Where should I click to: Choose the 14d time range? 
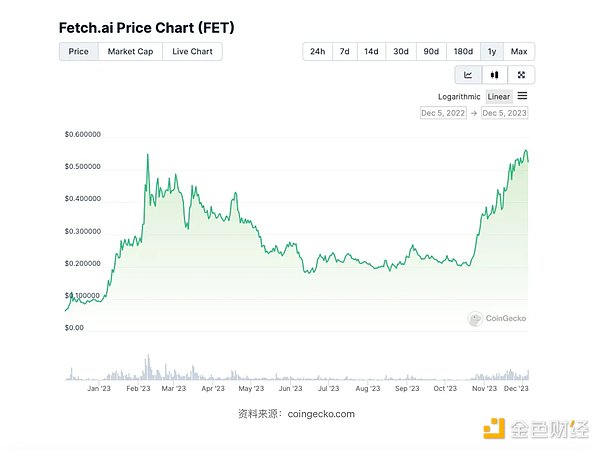pyautogui.click(x=371, y=51)
